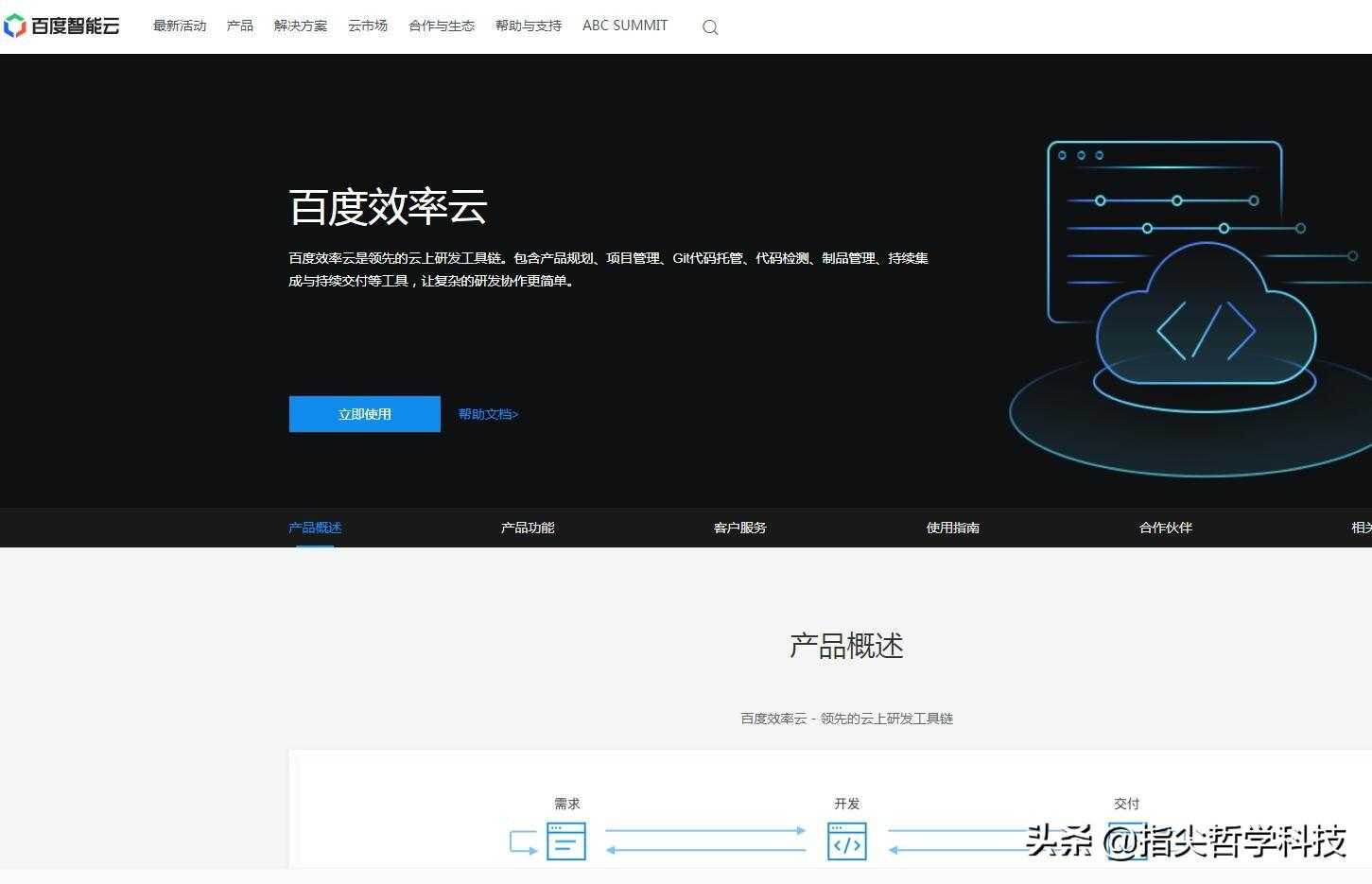The image size is (1372, 884).
Task: Click the 需求 window icon in diagram
Action: [x=566, y=841]
